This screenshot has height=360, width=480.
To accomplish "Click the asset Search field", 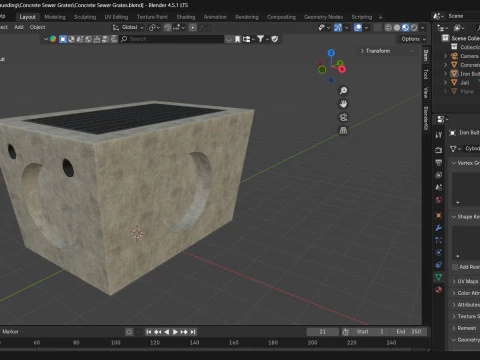I will point(172,39).
